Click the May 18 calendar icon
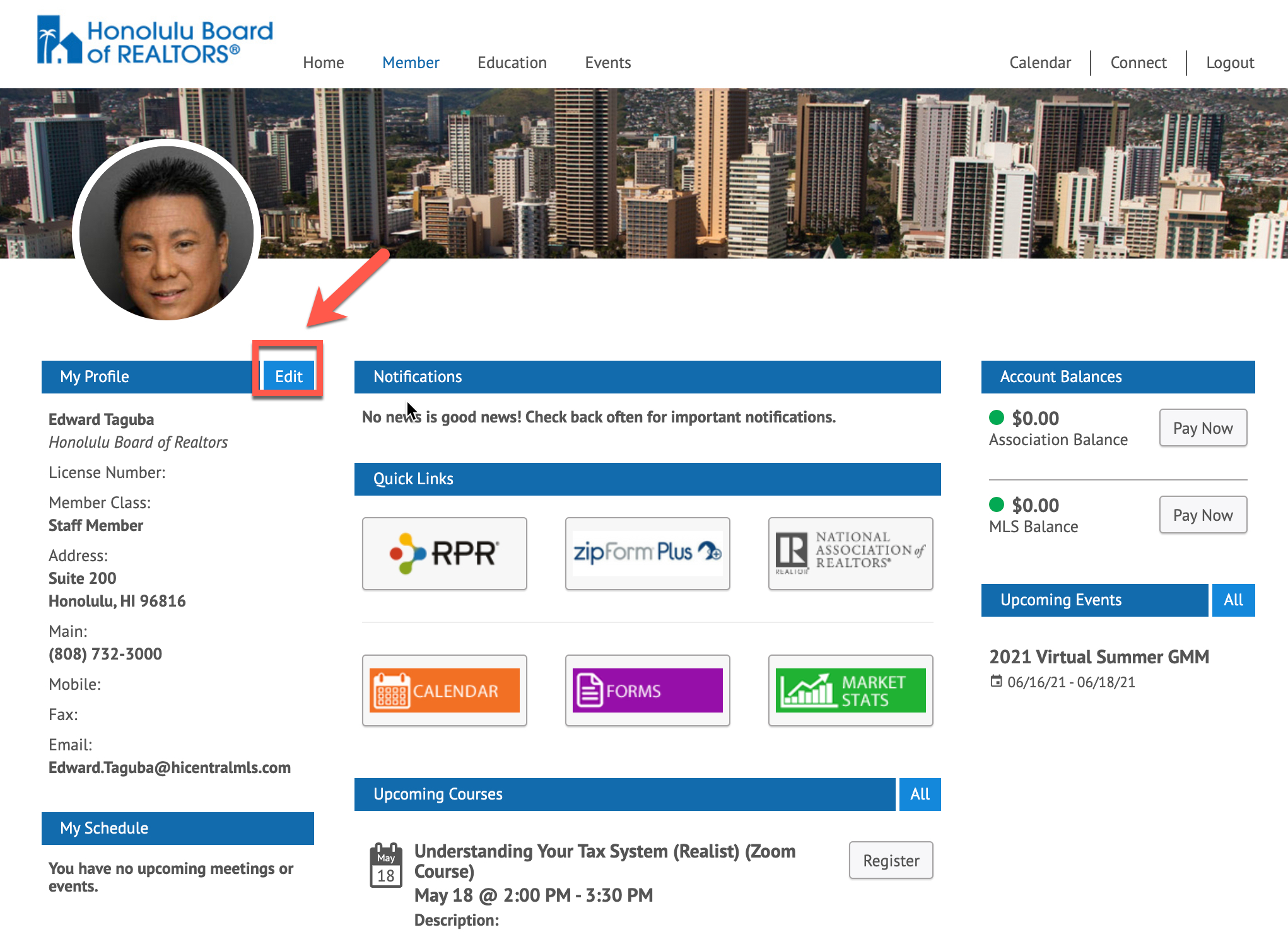The image size is (1288, 937). click(x=385, y=865)
